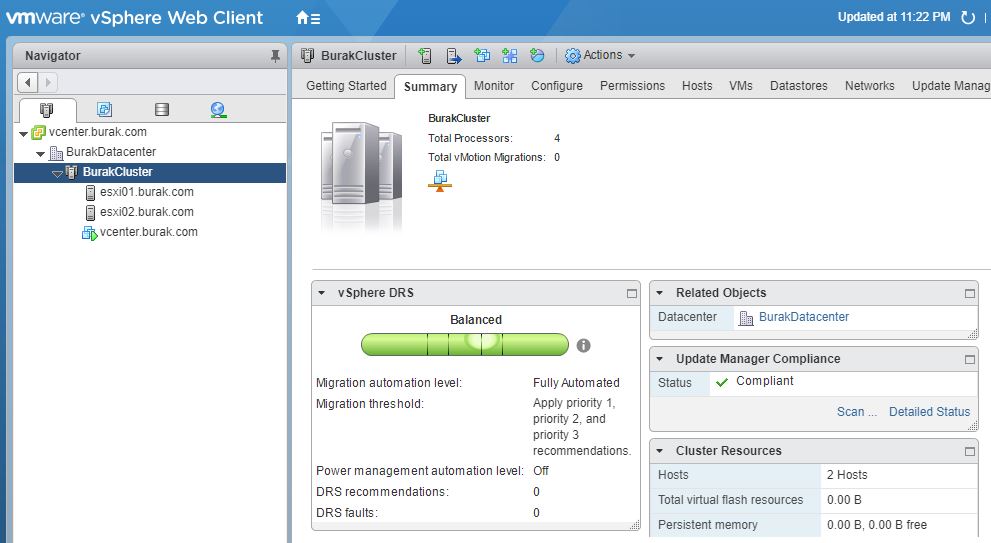Viewport: 991px width, 543px height.
Task: Select the vcenter.burak.com VM under BurakCluster
Action: (150, 233)
